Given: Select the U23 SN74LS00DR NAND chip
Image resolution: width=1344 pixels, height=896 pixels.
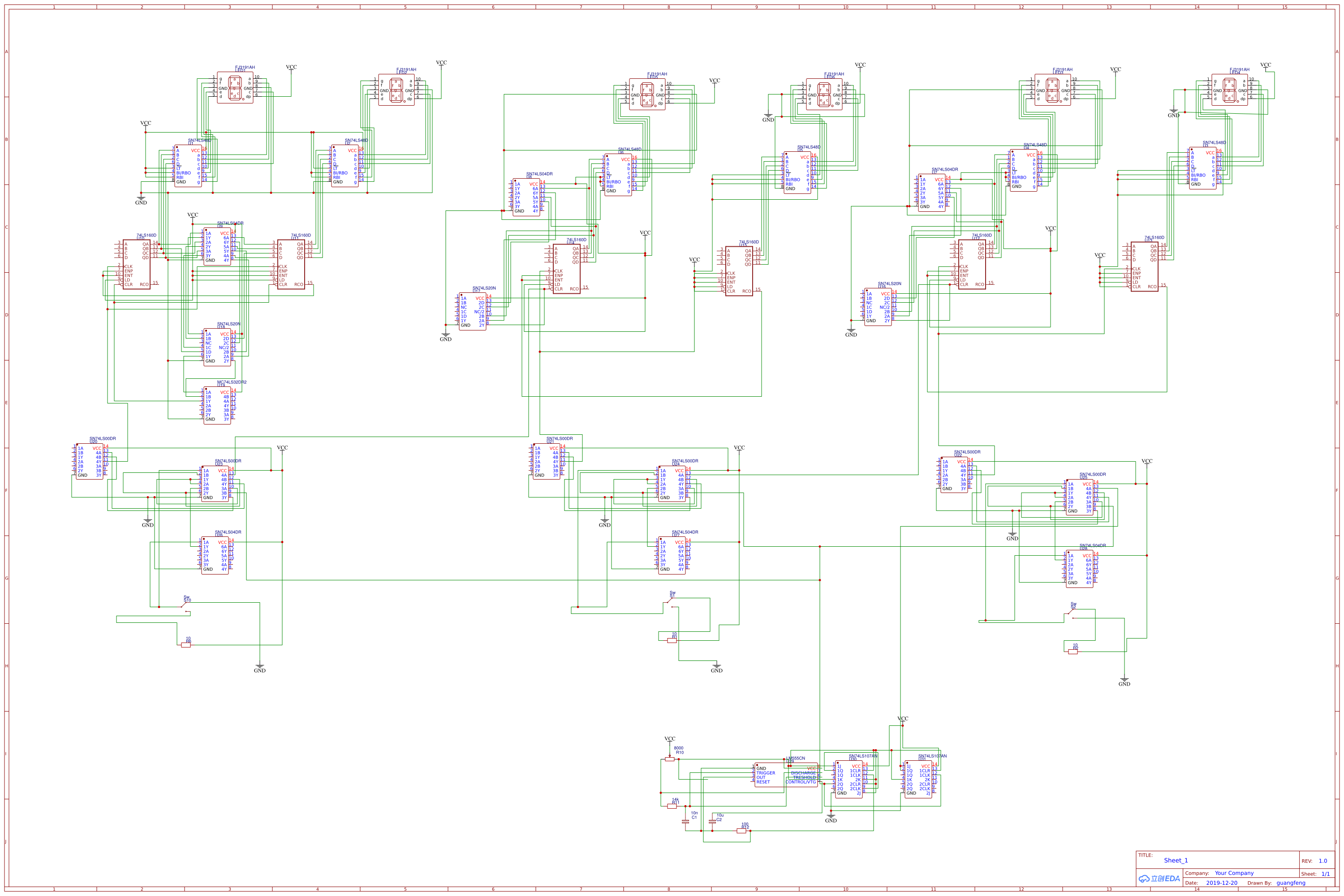Looking at the screenshot, I should pyautogui.click(x=215, y=484).
